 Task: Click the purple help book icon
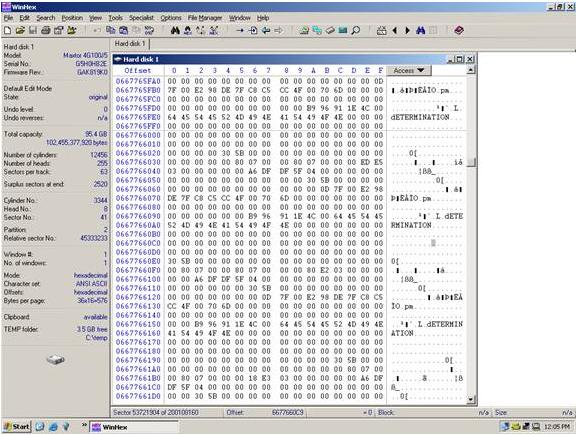click(459, 31)
